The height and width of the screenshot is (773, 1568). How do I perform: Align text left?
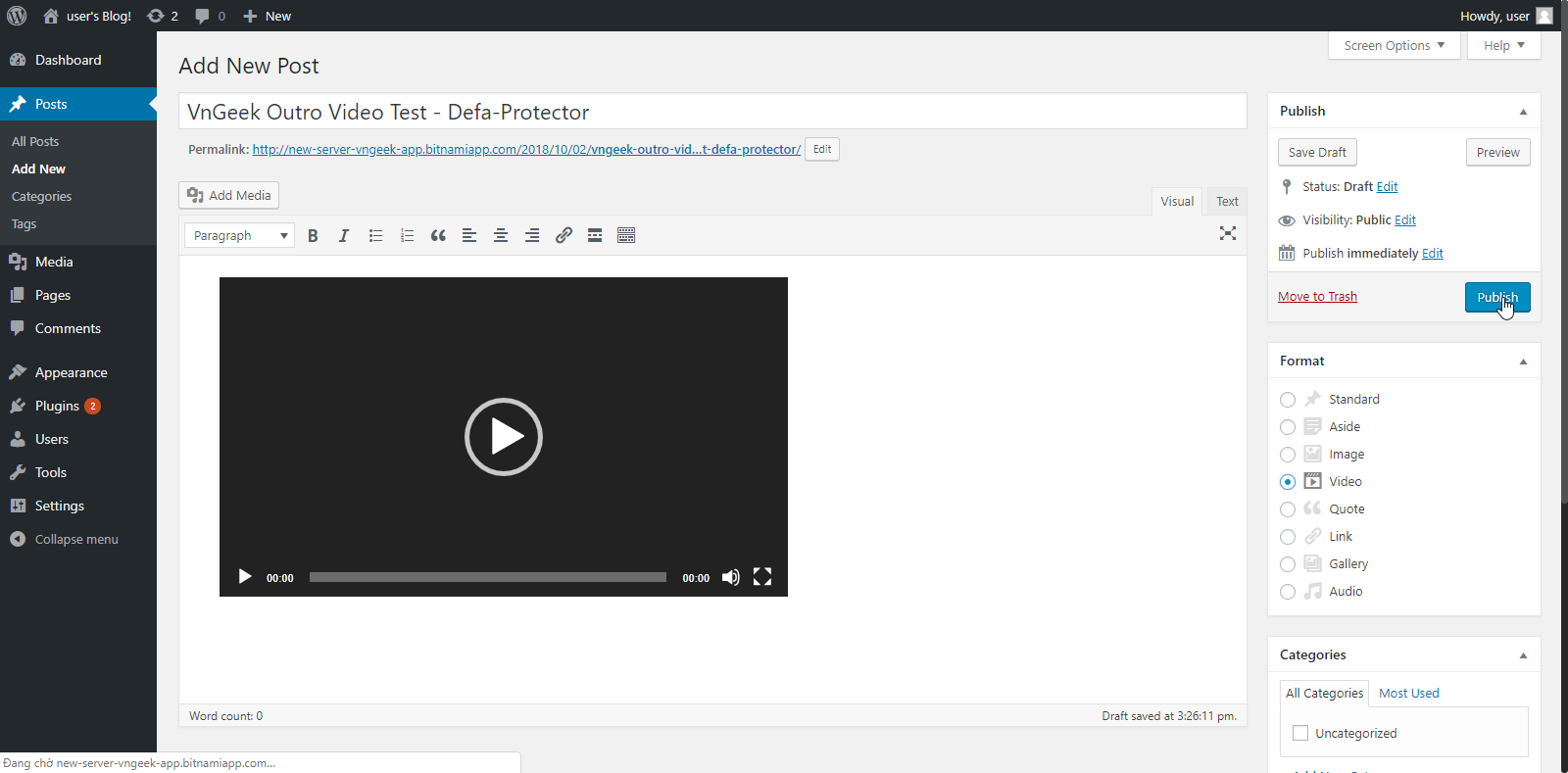(469, 235)
